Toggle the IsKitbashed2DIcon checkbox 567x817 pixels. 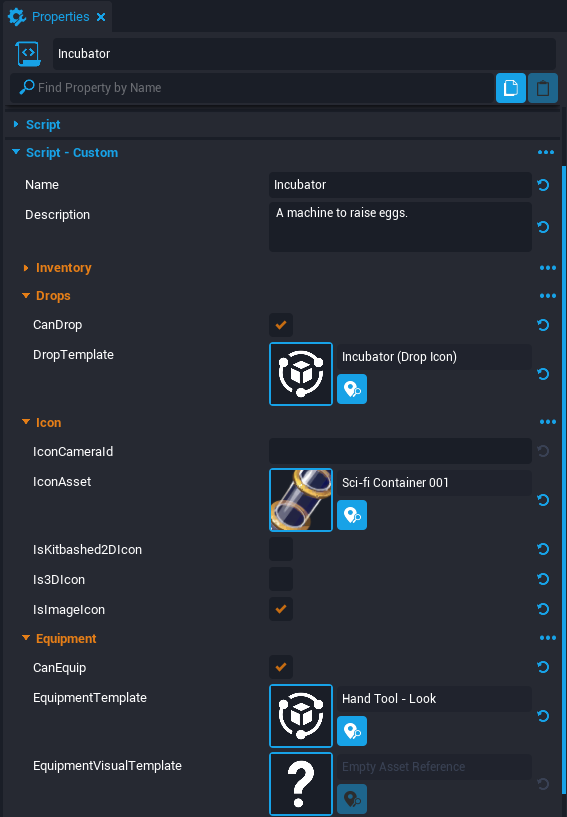[281, 549]
